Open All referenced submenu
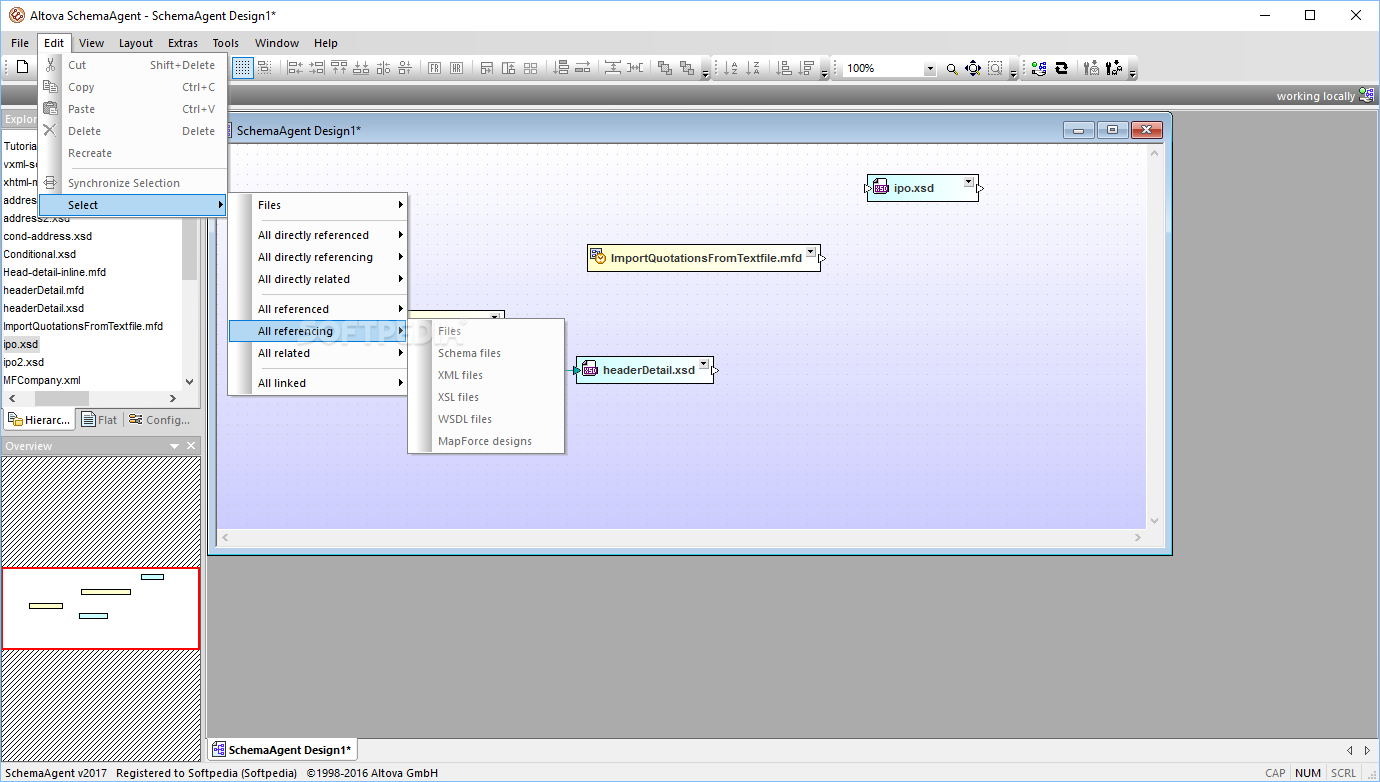This screenshot has height=782, width=1380. click(318, 309)
